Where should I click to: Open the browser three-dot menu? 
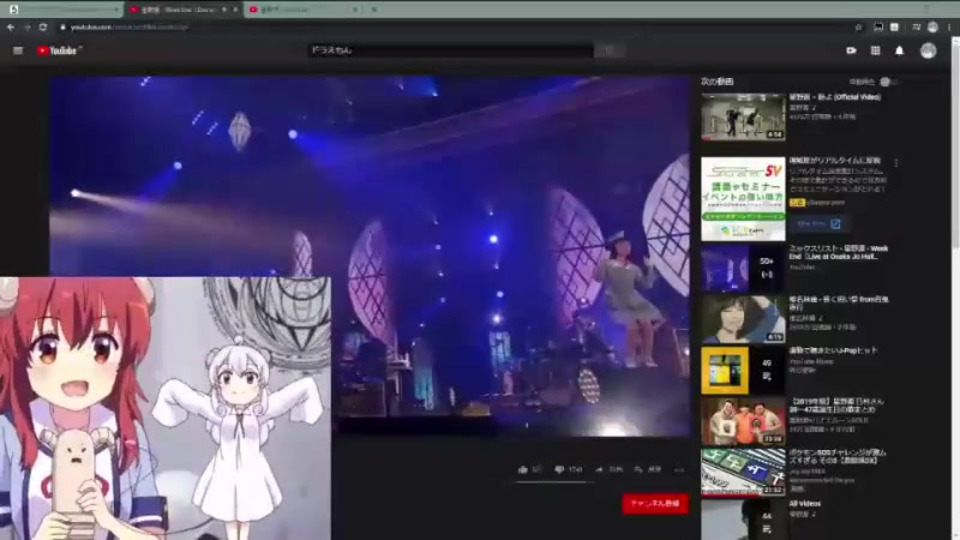click(950, 27)
